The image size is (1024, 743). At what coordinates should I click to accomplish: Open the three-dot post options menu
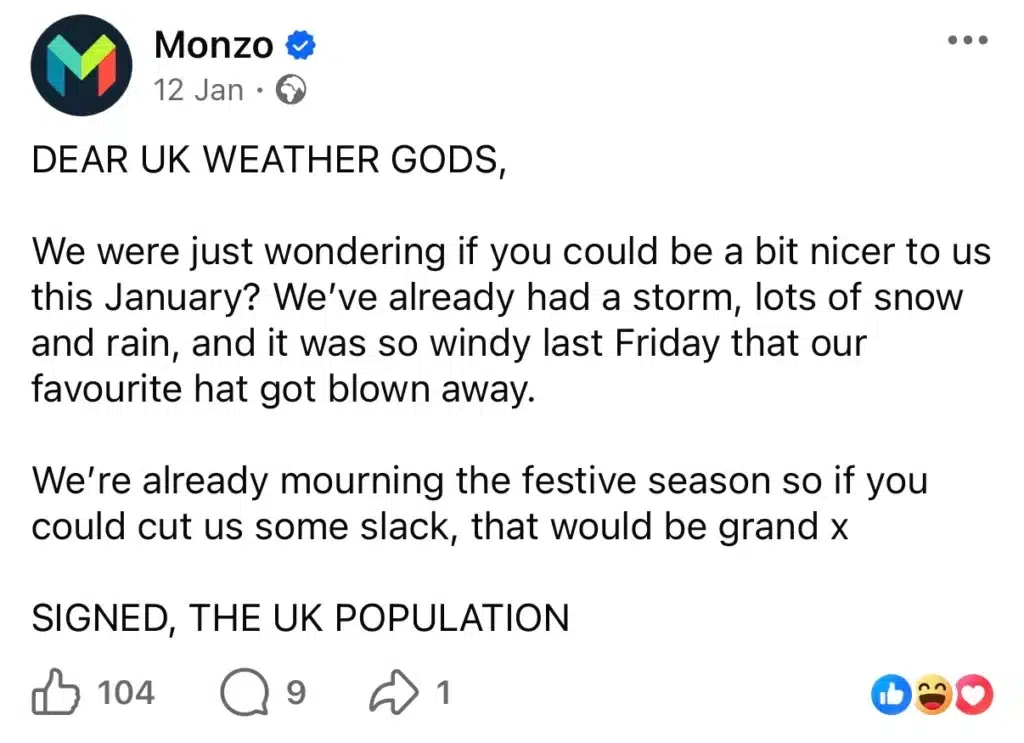tap(967, 40)
